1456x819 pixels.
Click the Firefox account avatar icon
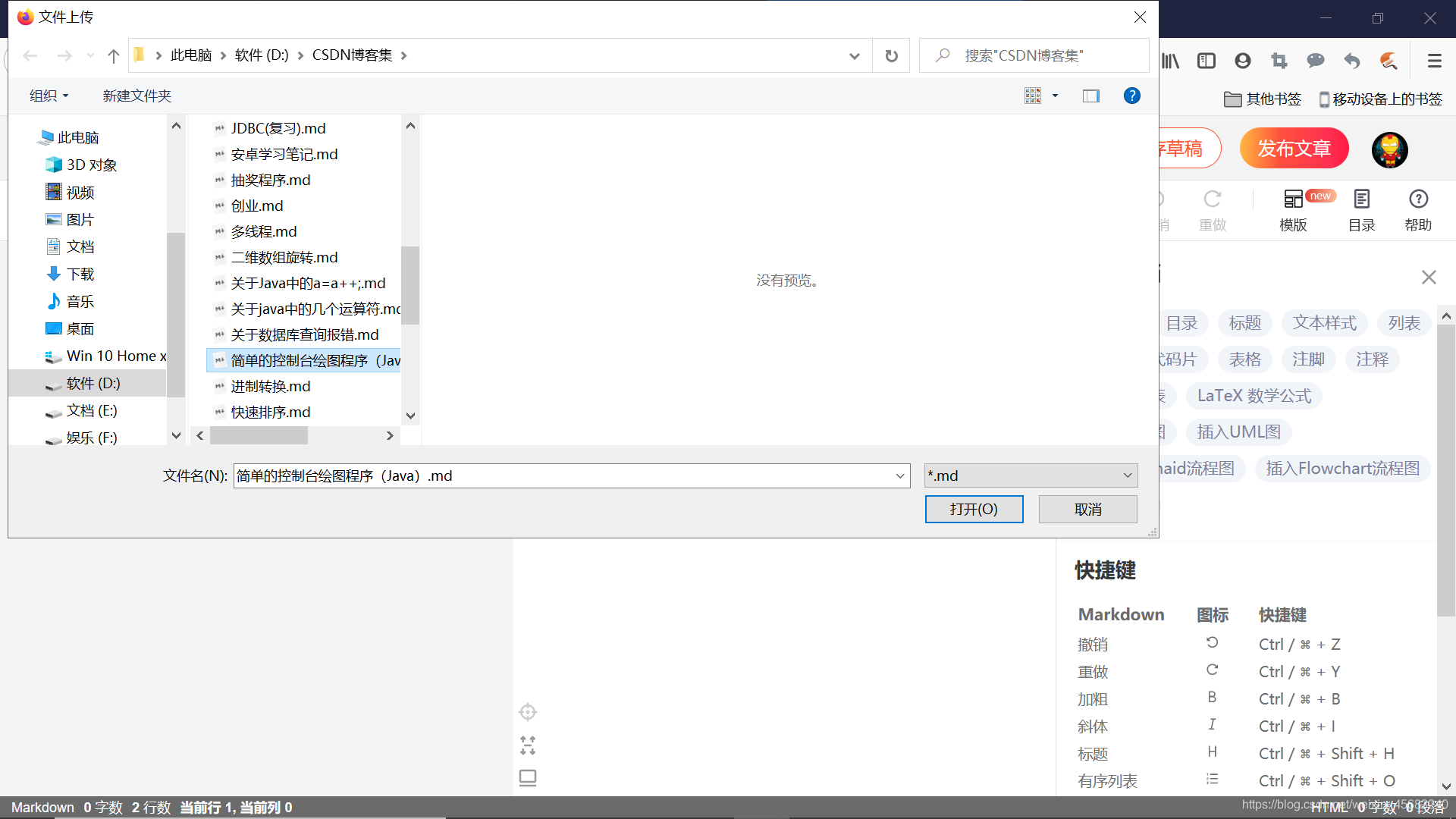1242,61
